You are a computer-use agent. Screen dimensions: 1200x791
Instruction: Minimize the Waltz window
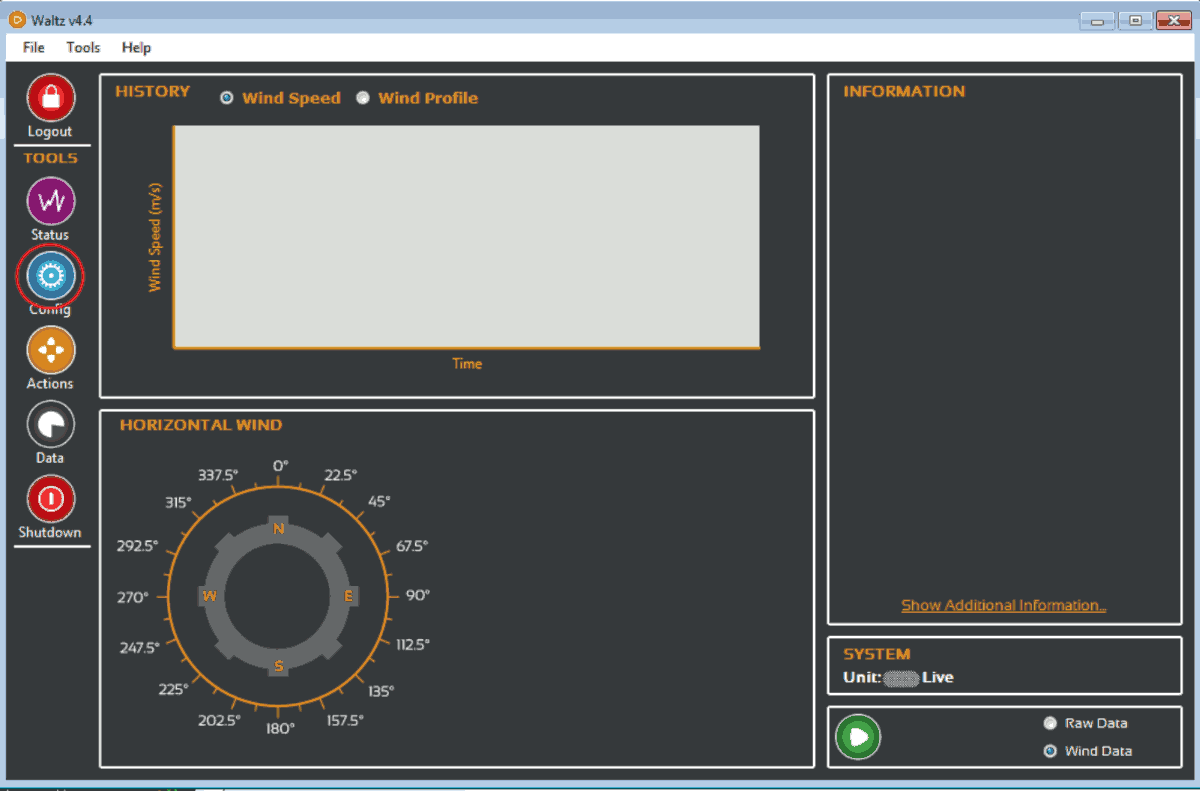click(1098, 21)
